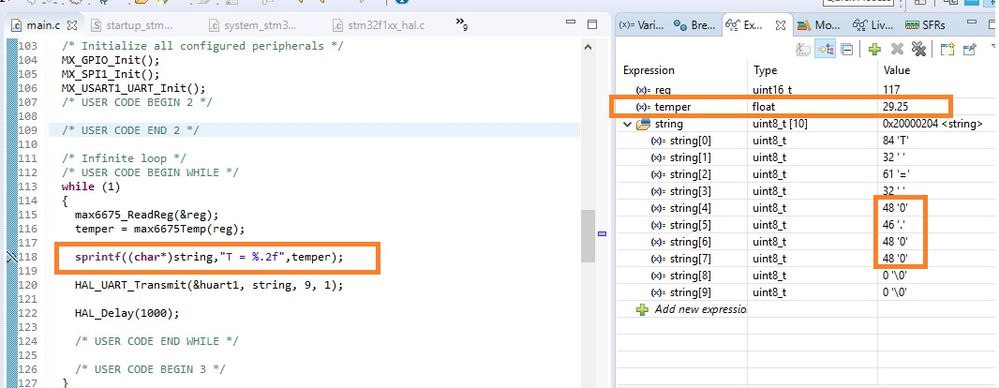Place cursor on sprintf line 118
The height and width of the screenshot is (388, 999).
[209, 257]
